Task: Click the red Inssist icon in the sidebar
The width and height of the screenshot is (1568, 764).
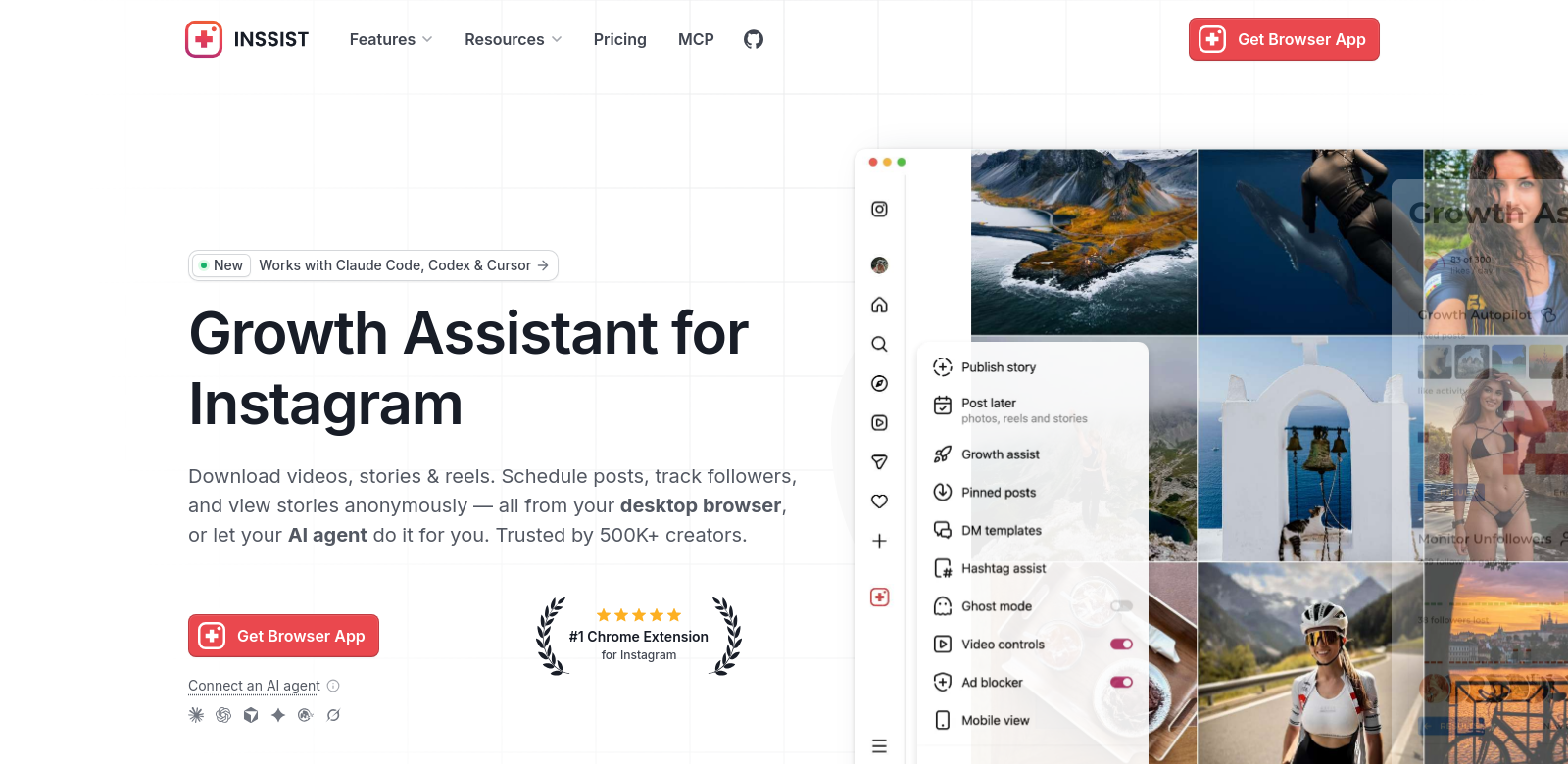Action: point(879,597)
